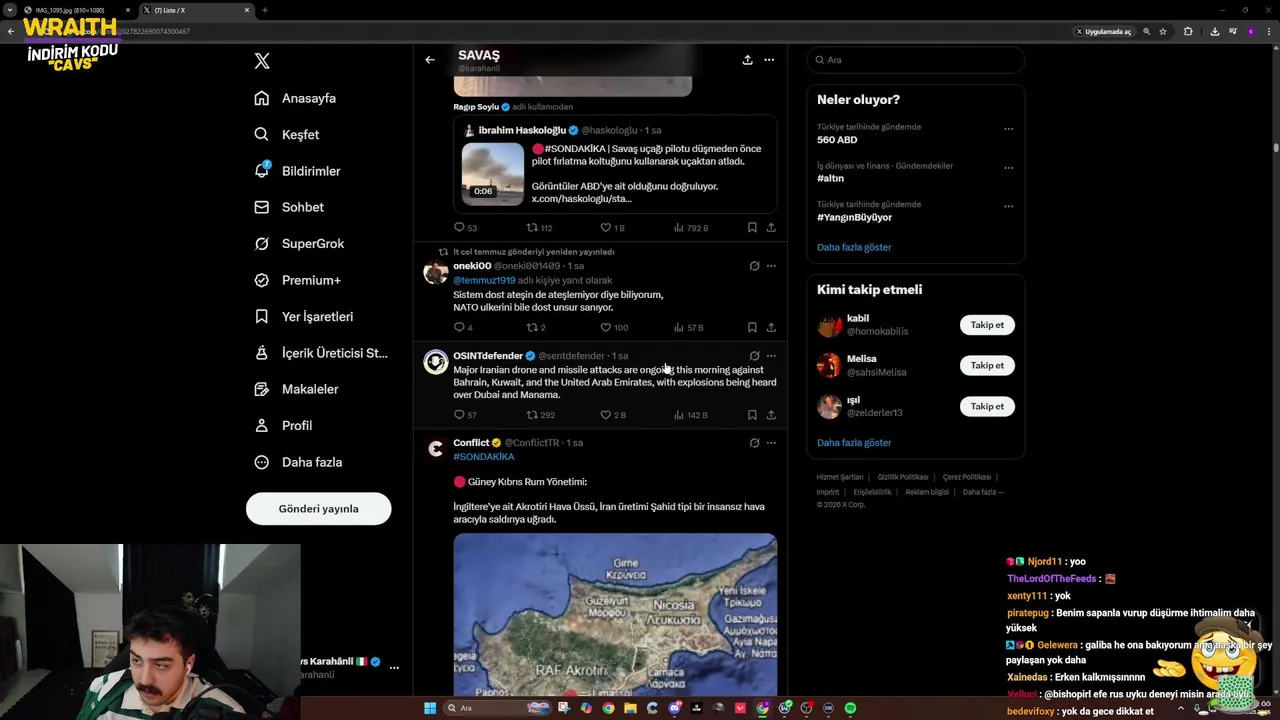Open Grok icon on OSINTdefender post
1280x720 pixels.
tap(754, 356)
